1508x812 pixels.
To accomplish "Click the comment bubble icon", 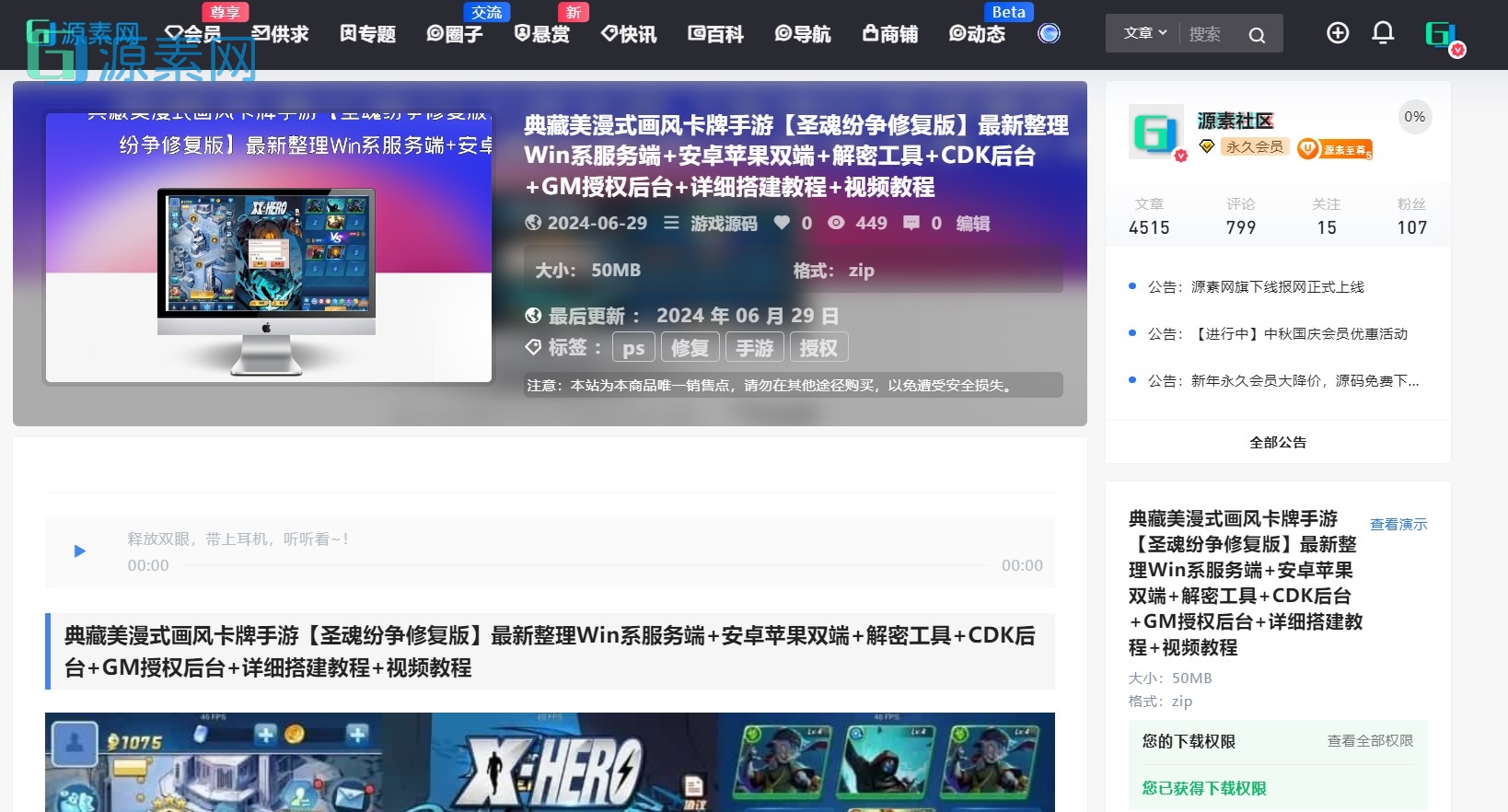I will (x=911, y=223).
